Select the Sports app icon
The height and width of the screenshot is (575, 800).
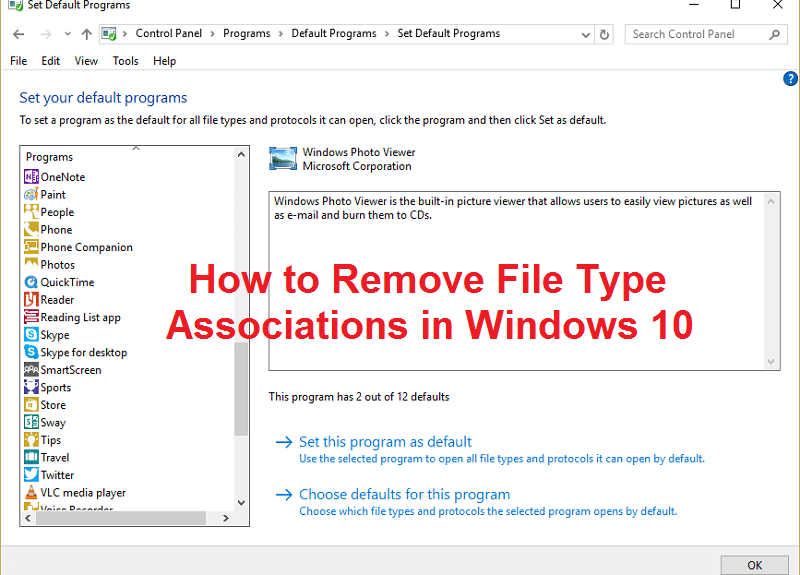click(x=31, y=387)
